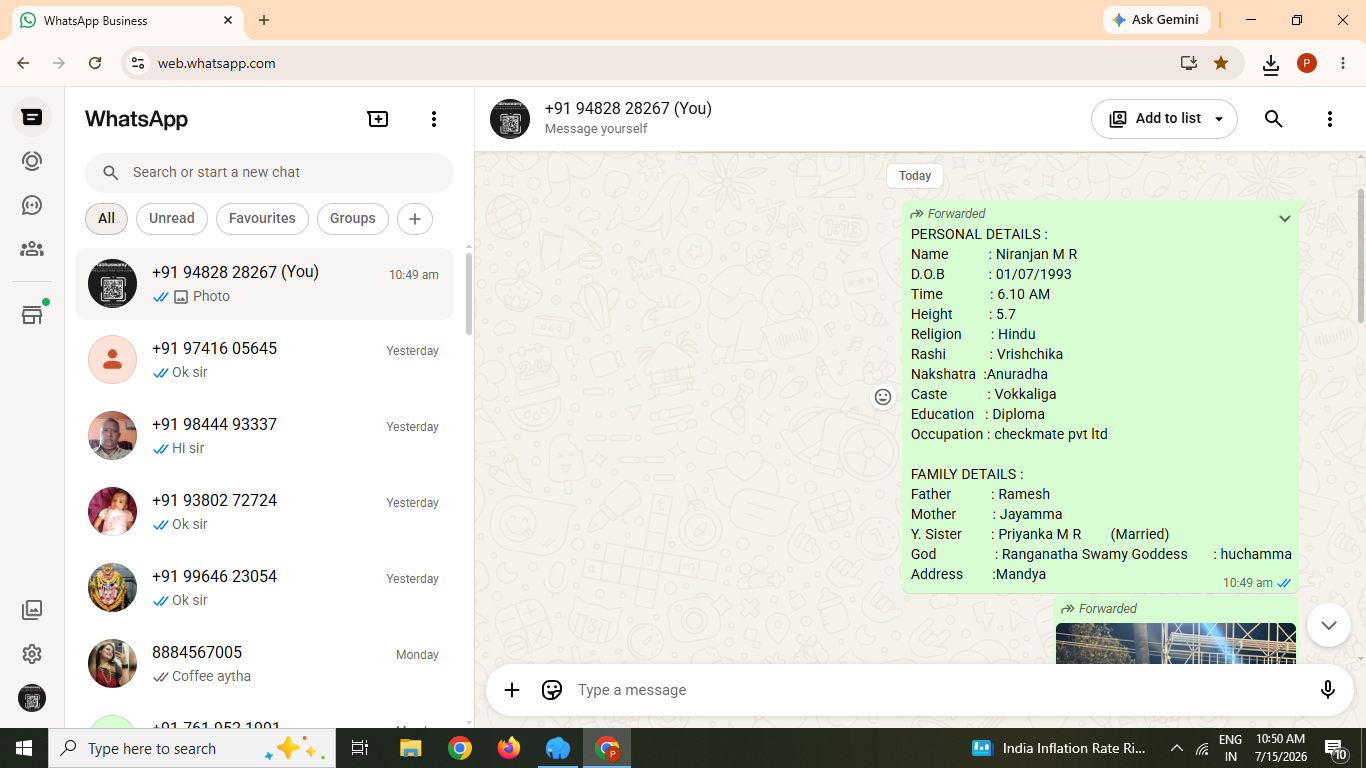Viewport: 1366px width, 768px height.
Task: Click the install app icon in address bar
Action: pyautogui.click(x=1188, y=63)
